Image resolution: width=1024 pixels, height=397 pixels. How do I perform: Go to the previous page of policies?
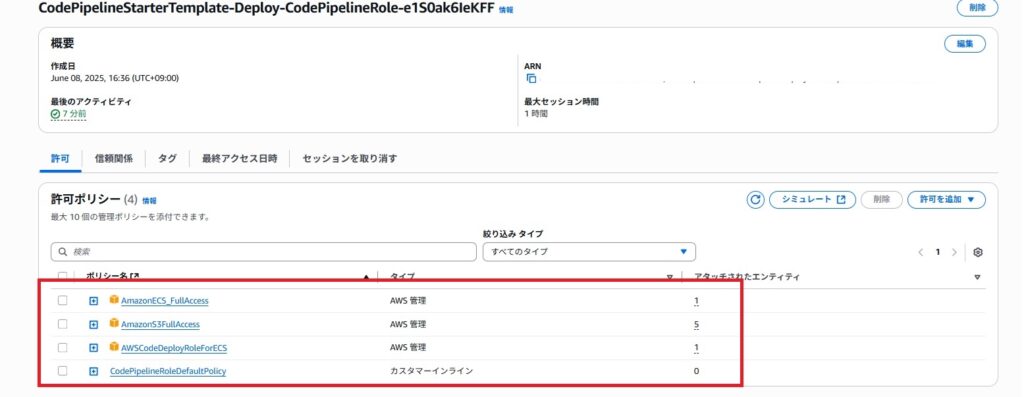(x=920, y=252)
